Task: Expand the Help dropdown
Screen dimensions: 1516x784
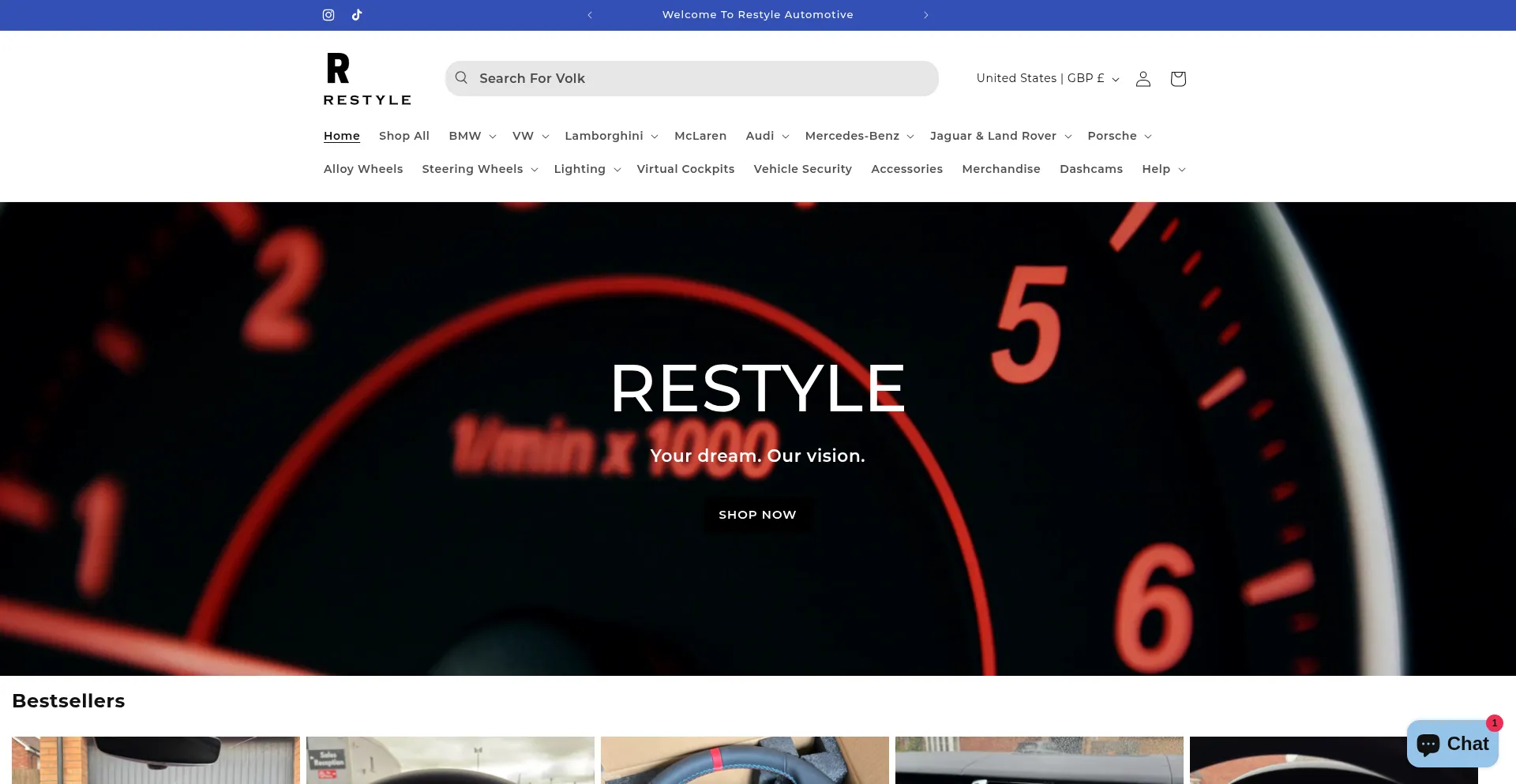Action: [x=1162, y=169]
